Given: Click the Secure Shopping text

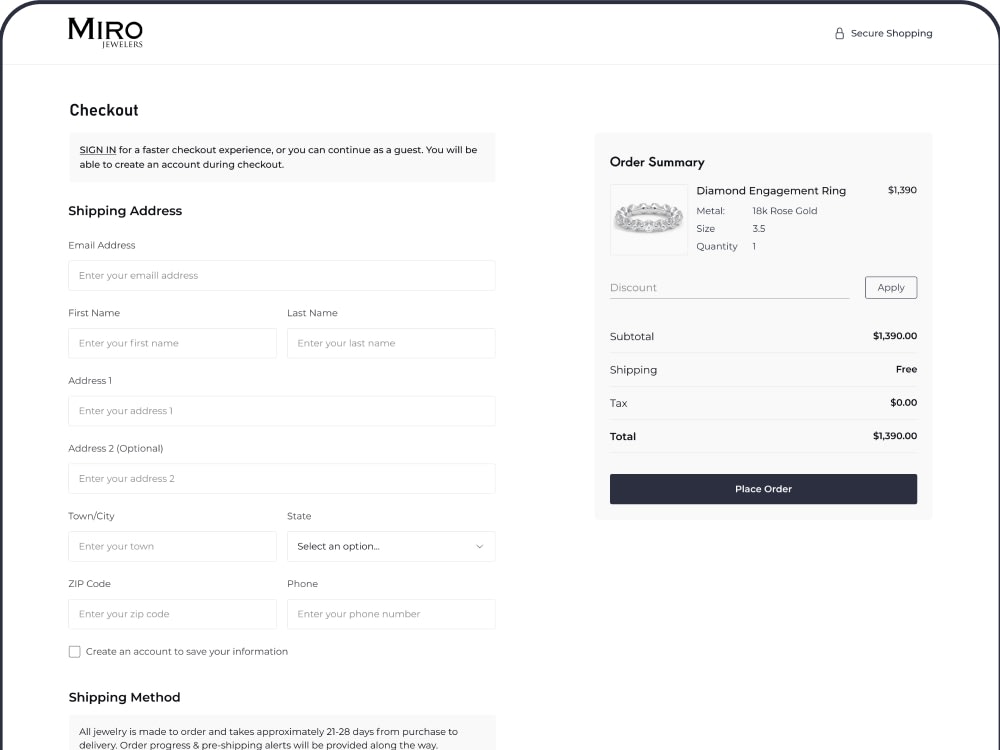Looking at the screenshot, I should pyautogui.click(x=892, y=33).
